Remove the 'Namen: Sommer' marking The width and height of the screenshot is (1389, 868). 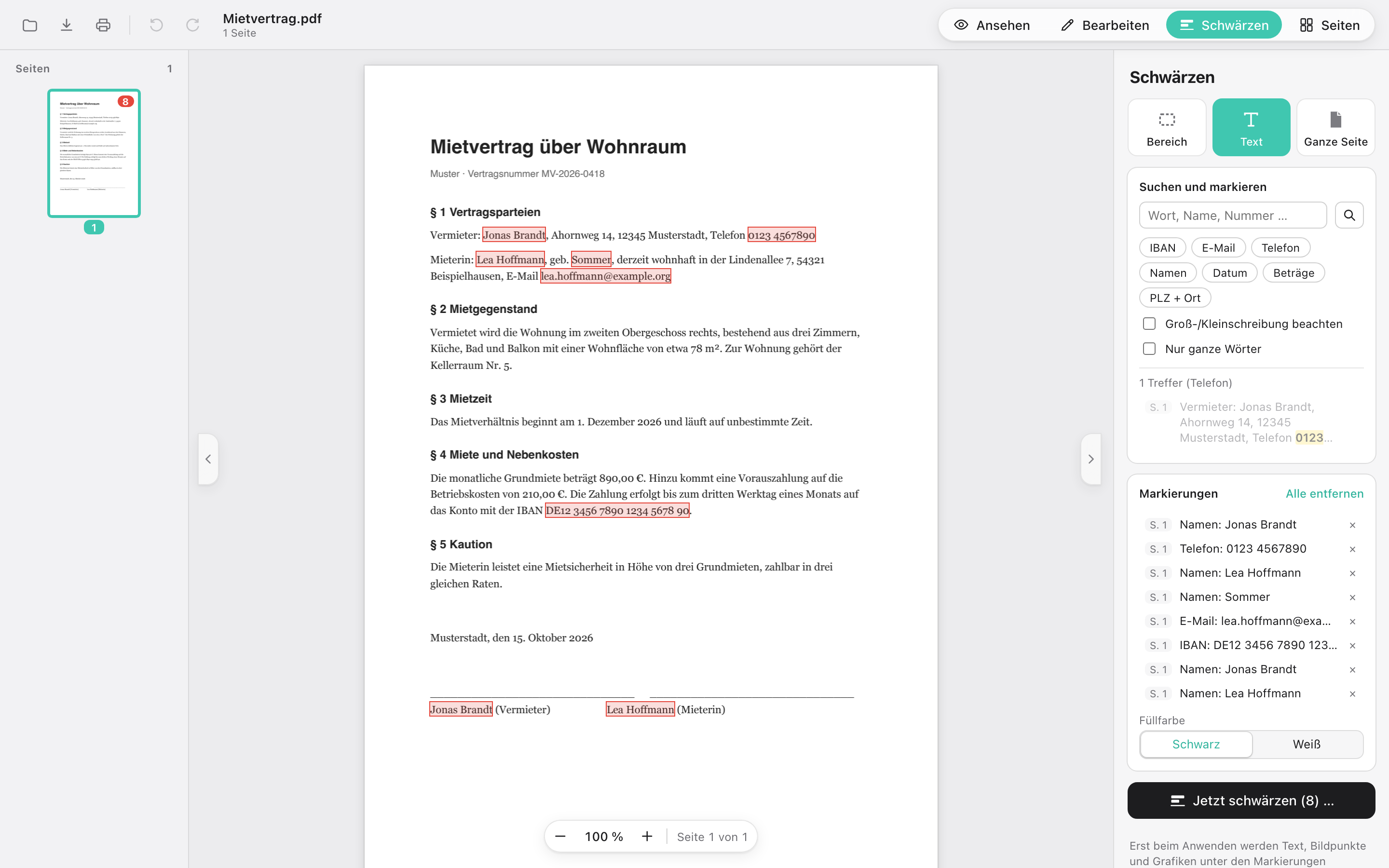pos(1352,597)
